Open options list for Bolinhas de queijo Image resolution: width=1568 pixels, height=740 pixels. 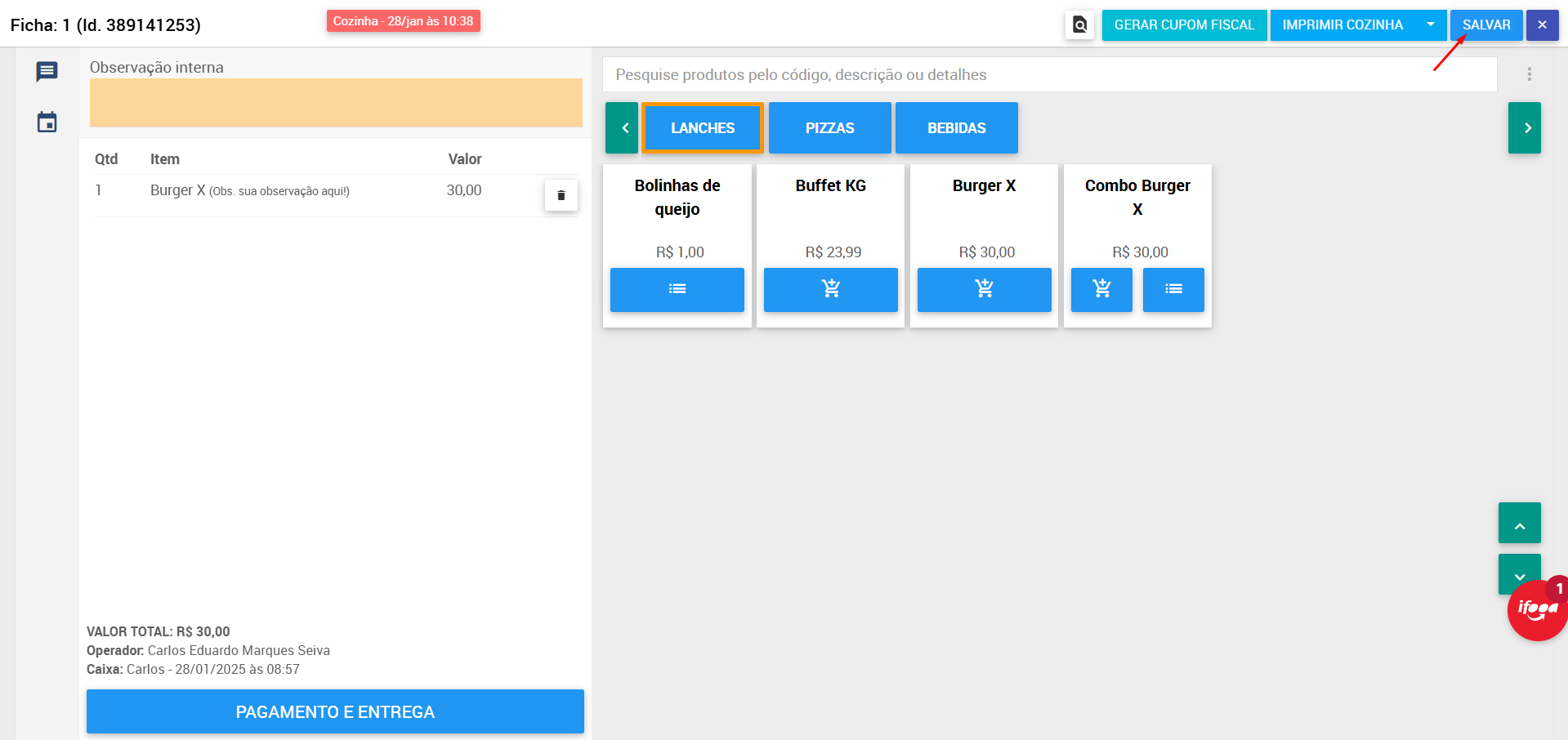(x=677, y=289)
